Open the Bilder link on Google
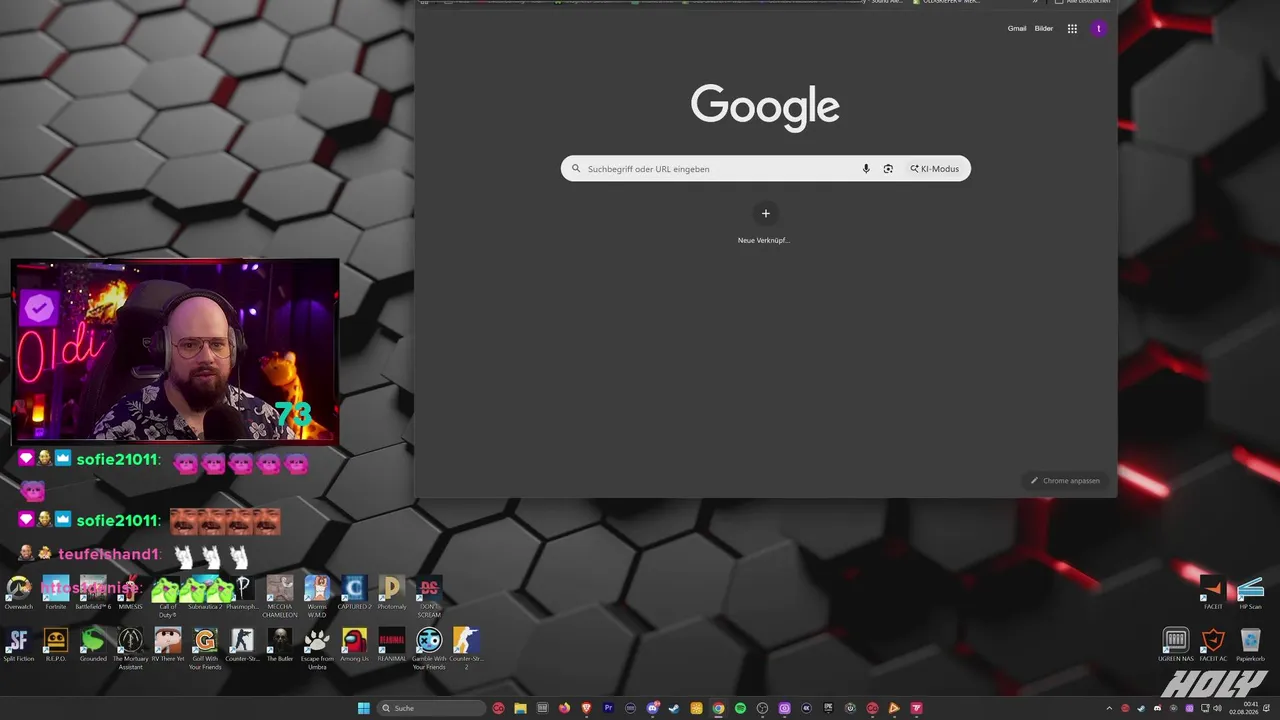This screenshot has width=1280, height=720. pos(1044,29)
